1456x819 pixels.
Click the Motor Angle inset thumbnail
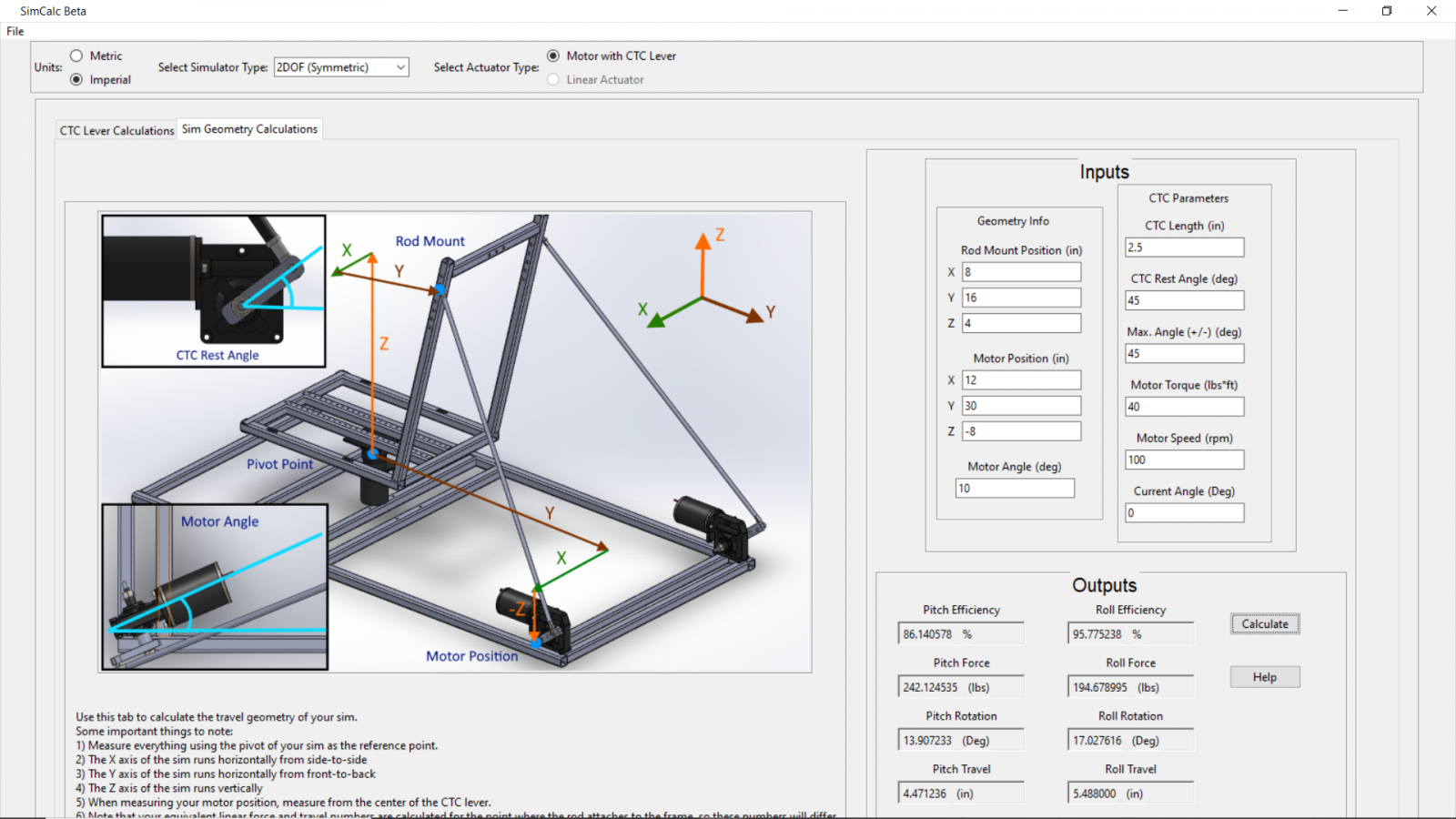pyautogui.click(x=215, y=587)
